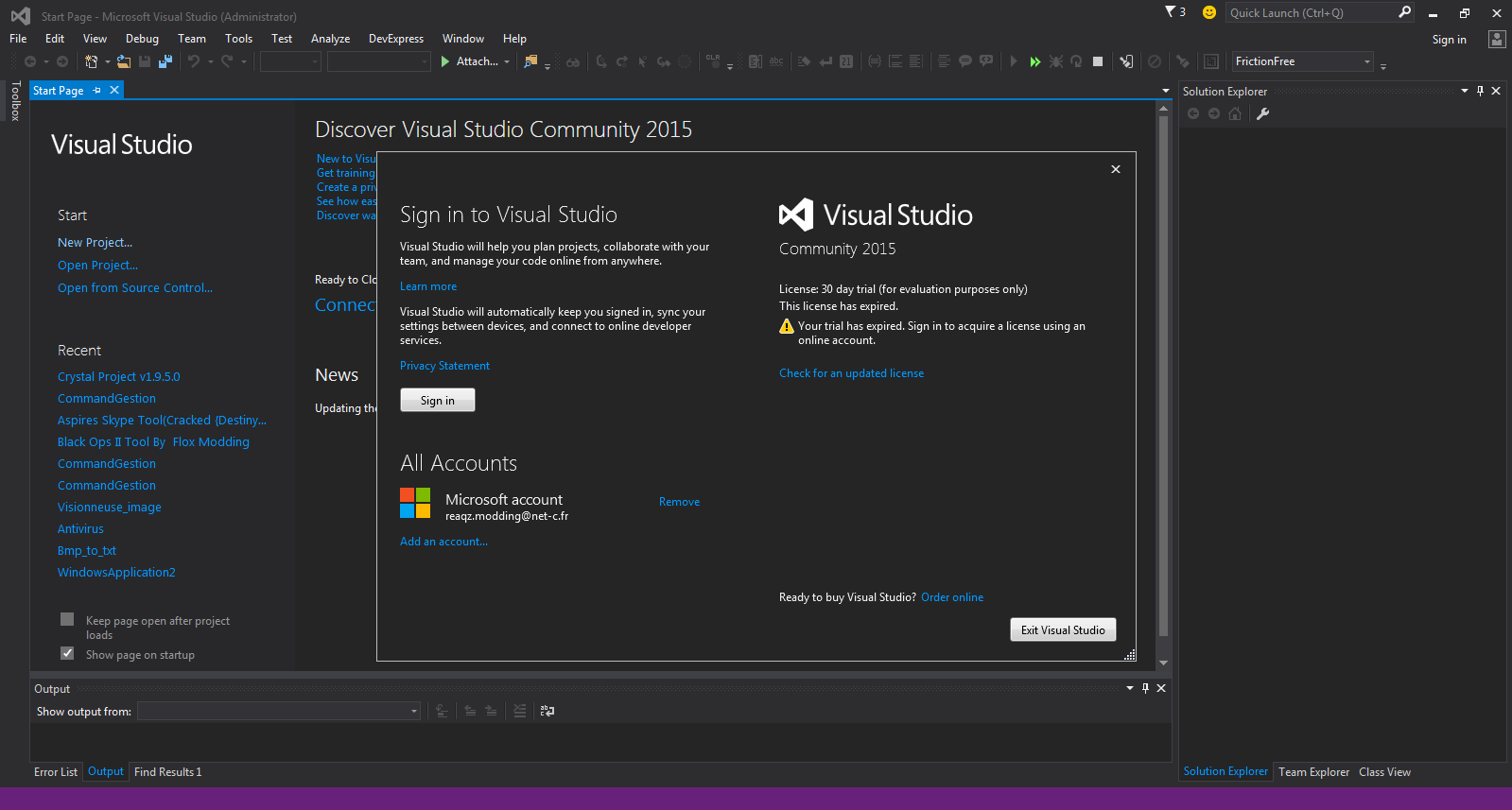Click the Save All toolbar icon
1512x810 pixels.
[165, 61]
